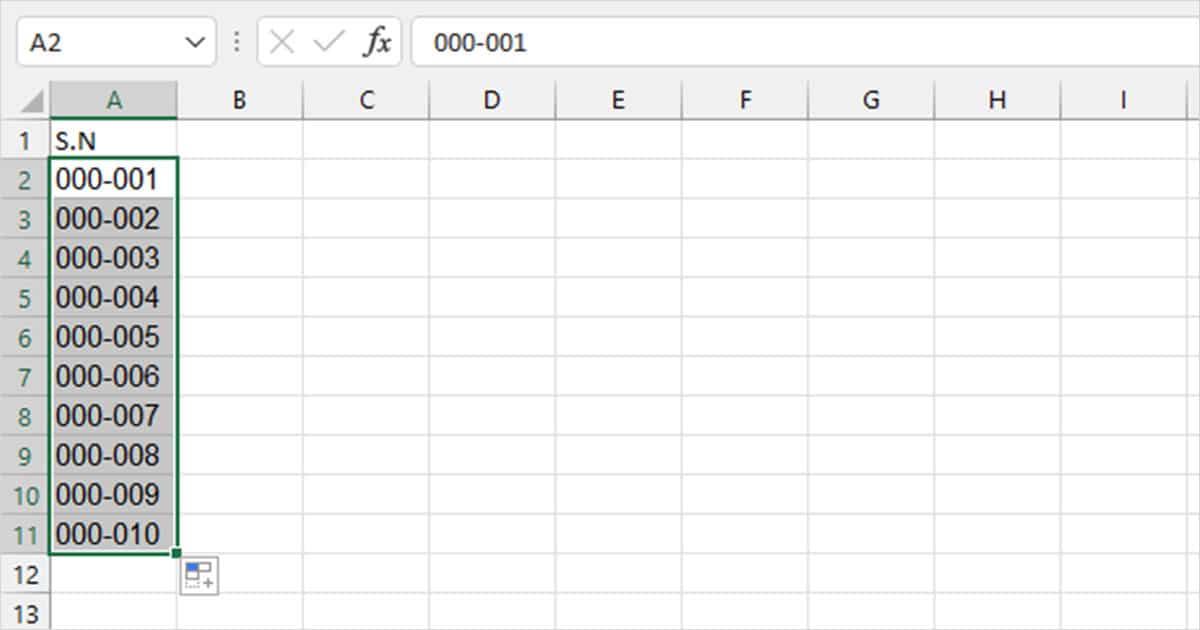Select the cell containing S.N
This screenshot has width=1200, height=630.
point(113,140)
